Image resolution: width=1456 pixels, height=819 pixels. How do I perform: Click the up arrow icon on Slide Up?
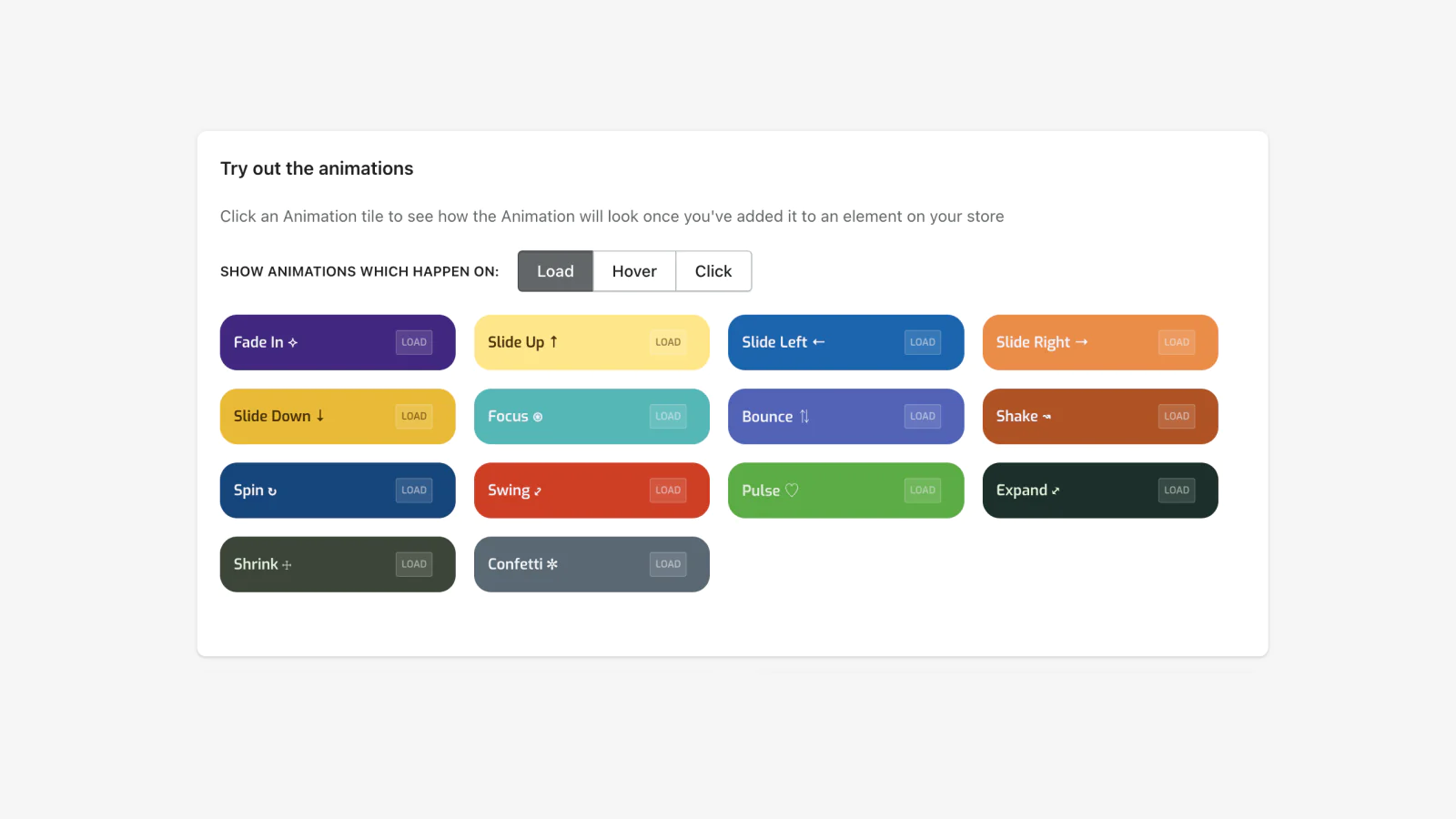pyautogui.click(x=553, y=342)
